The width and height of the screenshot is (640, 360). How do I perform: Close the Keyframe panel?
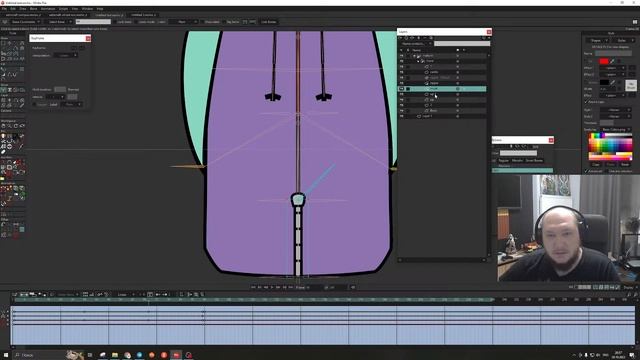coord(88,38)
